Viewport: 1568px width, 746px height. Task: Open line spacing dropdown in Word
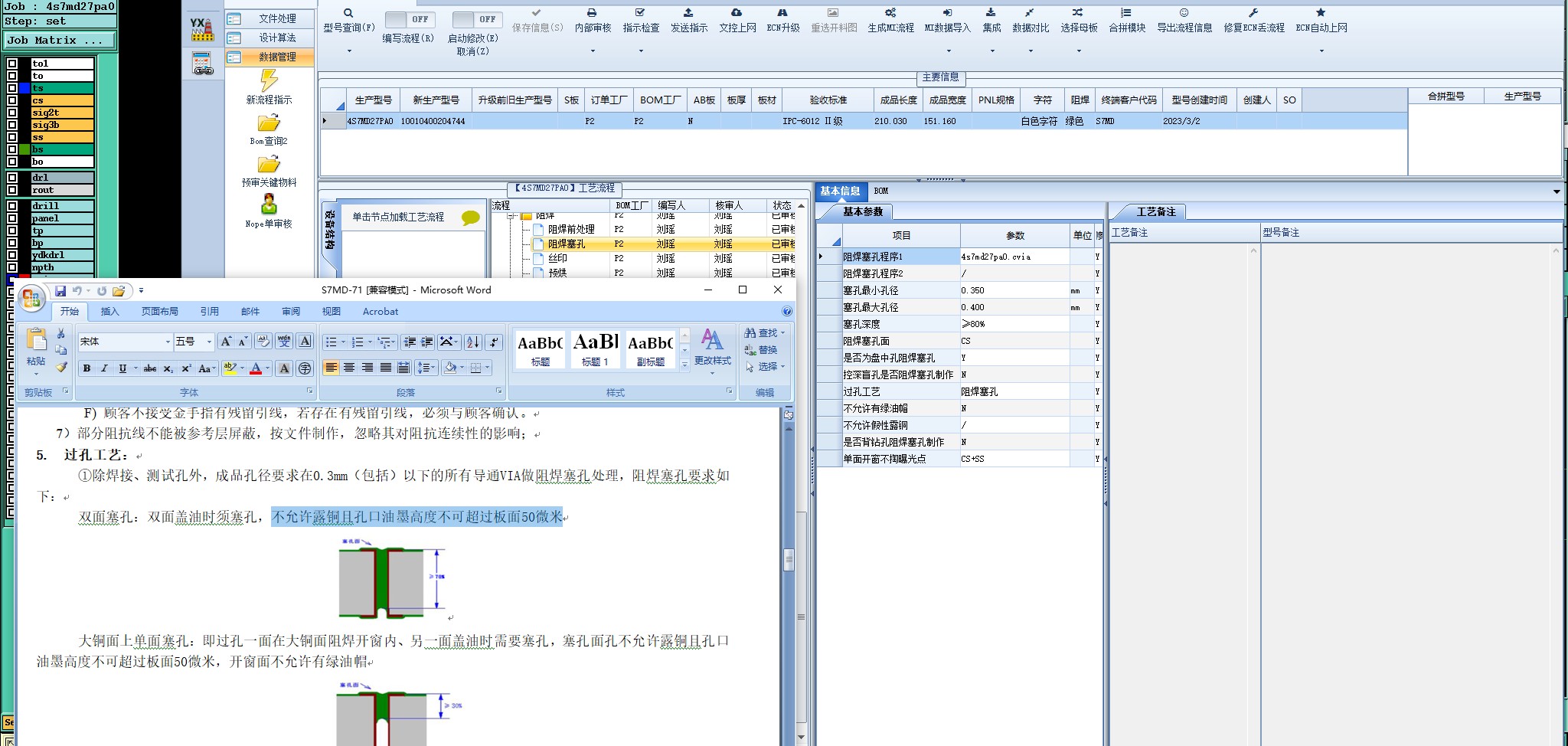(434, 368)
